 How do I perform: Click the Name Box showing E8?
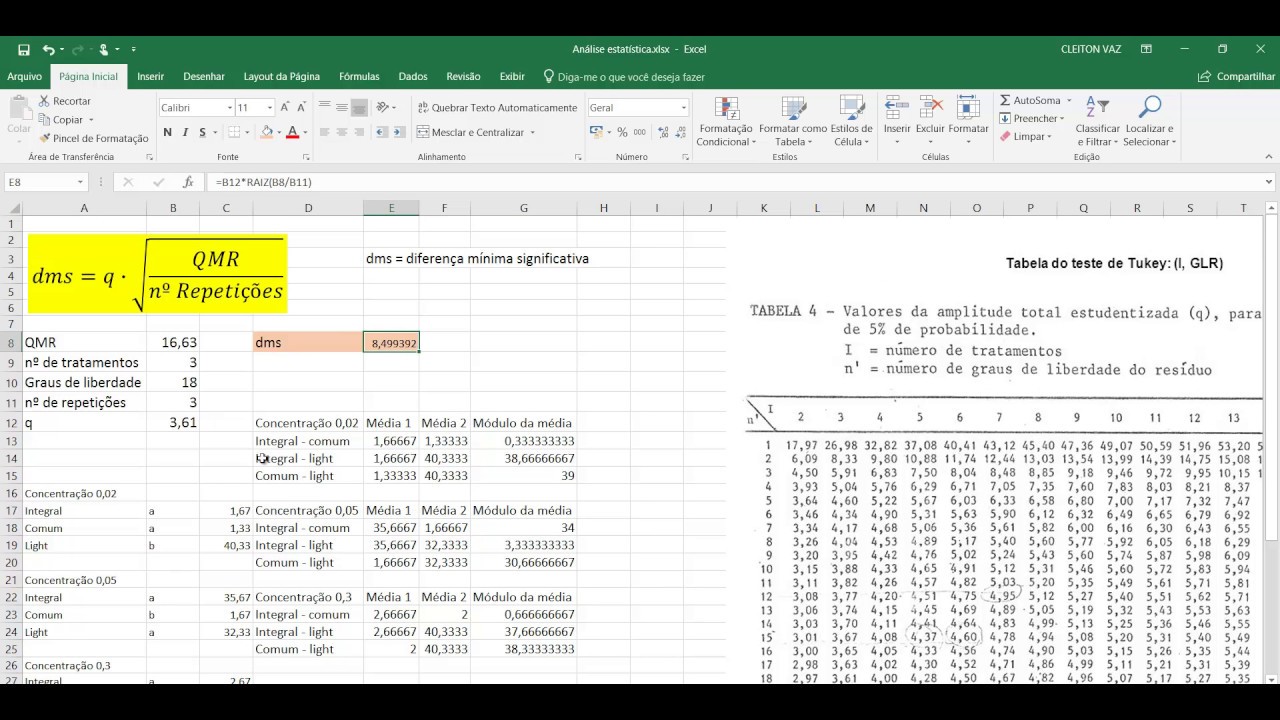coord(46,182)
